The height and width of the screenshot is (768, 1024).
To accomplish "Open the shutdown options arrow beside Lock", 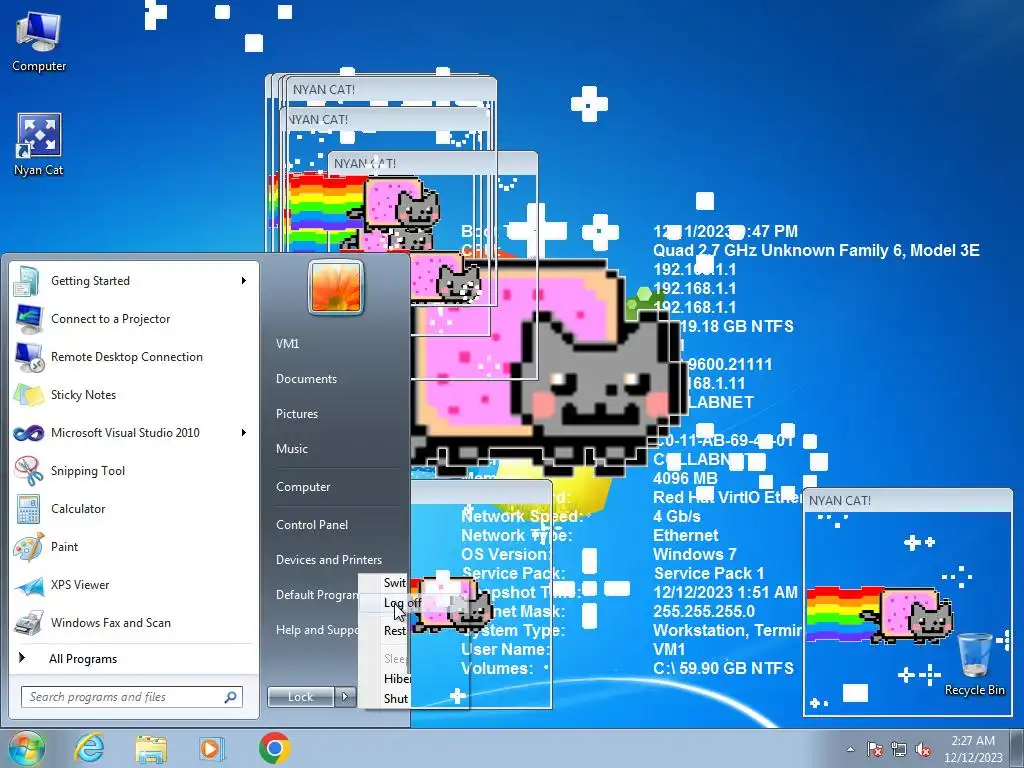I will coord(345,697).
